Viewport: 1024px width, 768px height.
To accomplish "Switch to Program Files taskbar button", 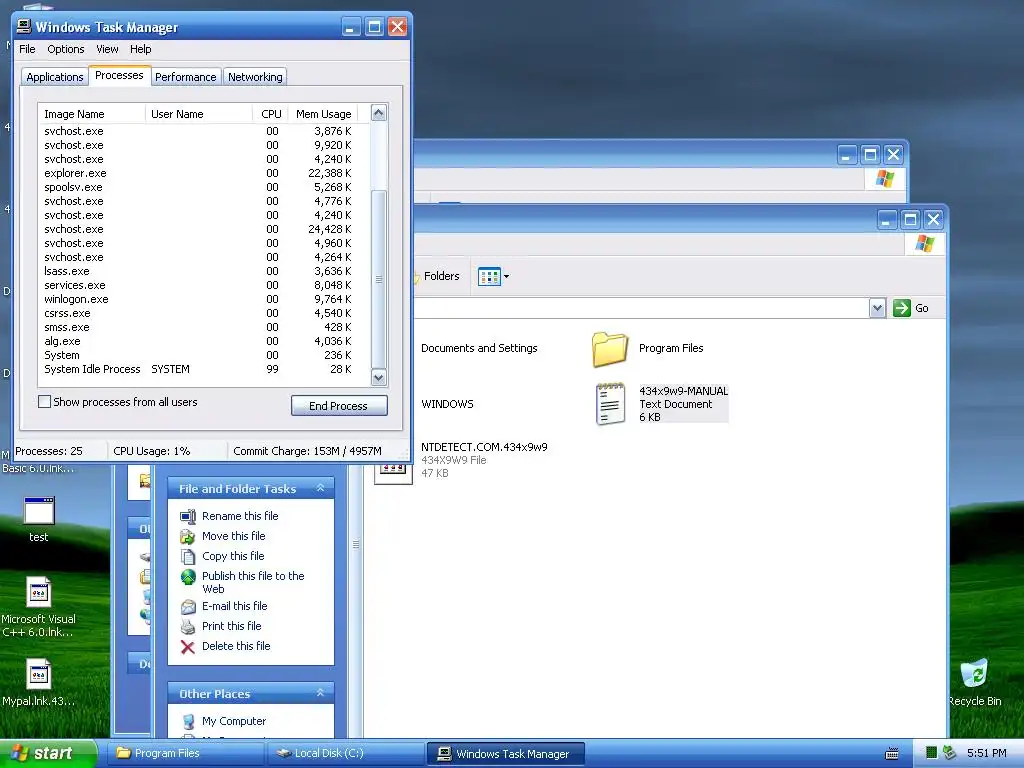I will pyautogui.click(x=187, y=754).
